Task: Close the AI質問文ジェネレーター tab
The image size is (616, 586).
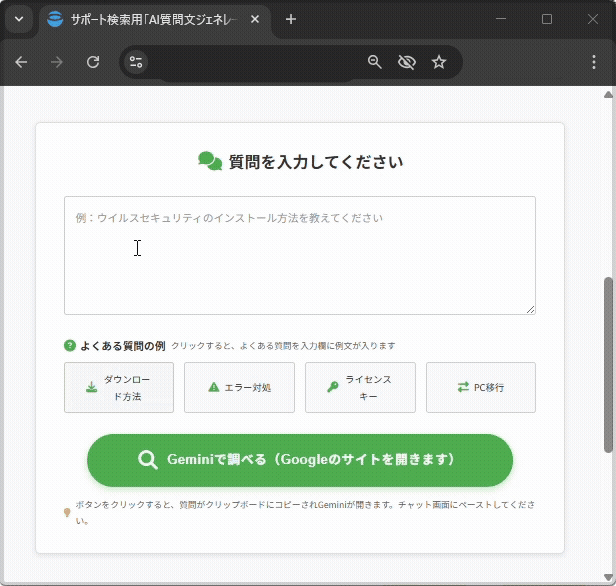Action: [x=255, y=19]
